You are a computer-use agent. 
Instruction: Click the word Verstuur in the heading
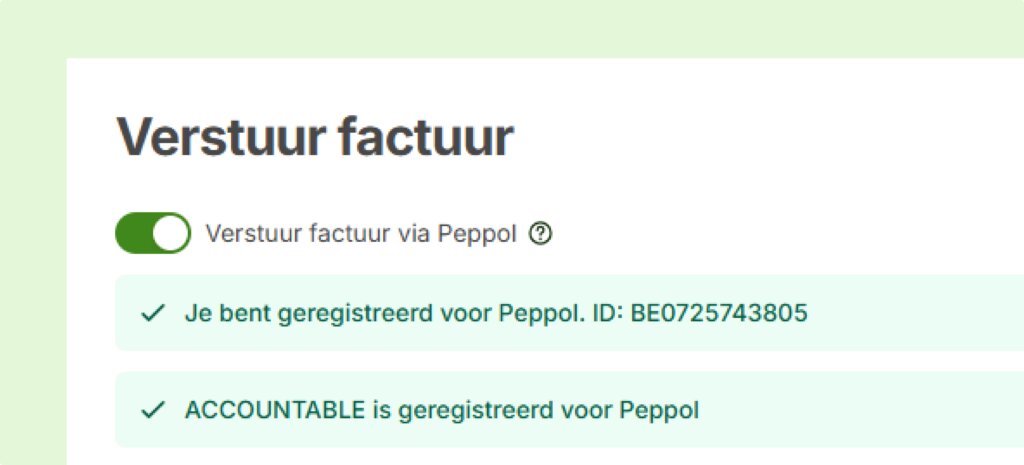(221, 137)
